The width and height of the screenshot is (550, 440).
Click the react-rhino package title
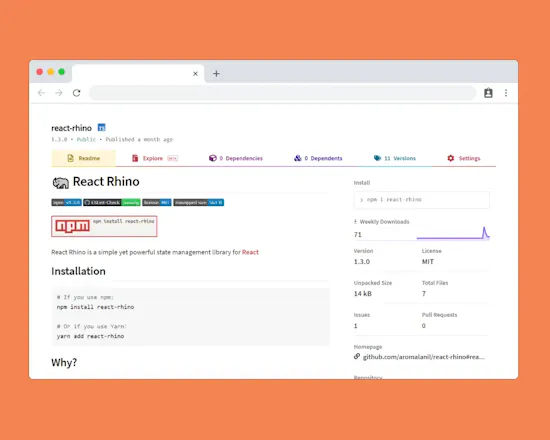click(71, 128)
